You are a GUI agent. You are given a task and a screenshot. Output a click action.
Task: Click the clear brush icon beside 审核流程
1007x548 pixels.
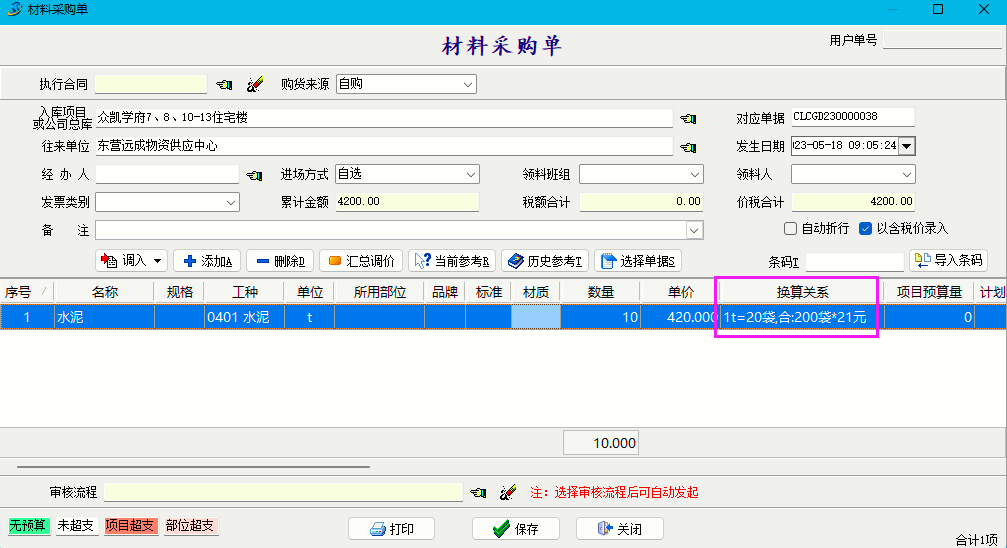[x=508, y=493]
